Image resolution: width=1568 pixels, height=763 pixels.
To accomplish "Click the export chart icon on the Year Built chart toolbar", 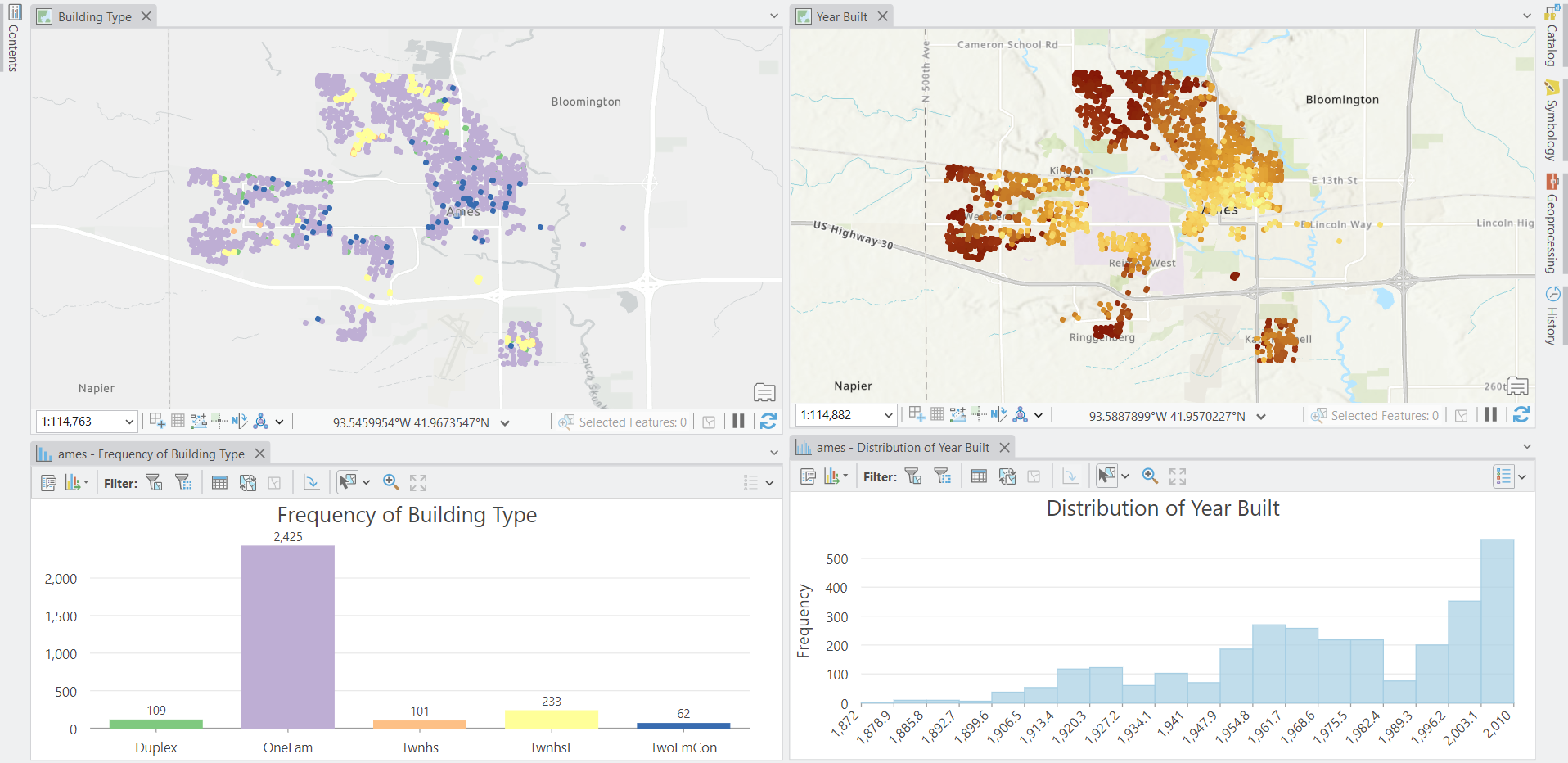I will click(1007, 476).
